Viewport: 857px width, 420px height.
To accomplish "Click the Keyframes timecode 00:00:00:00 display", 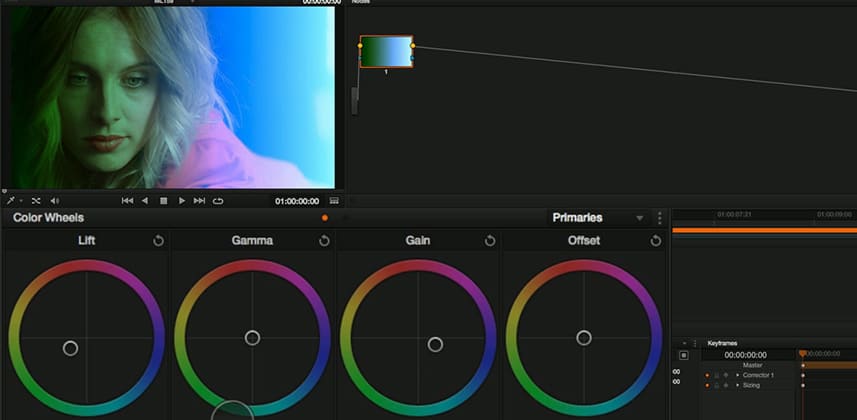I will pos(746,355).
